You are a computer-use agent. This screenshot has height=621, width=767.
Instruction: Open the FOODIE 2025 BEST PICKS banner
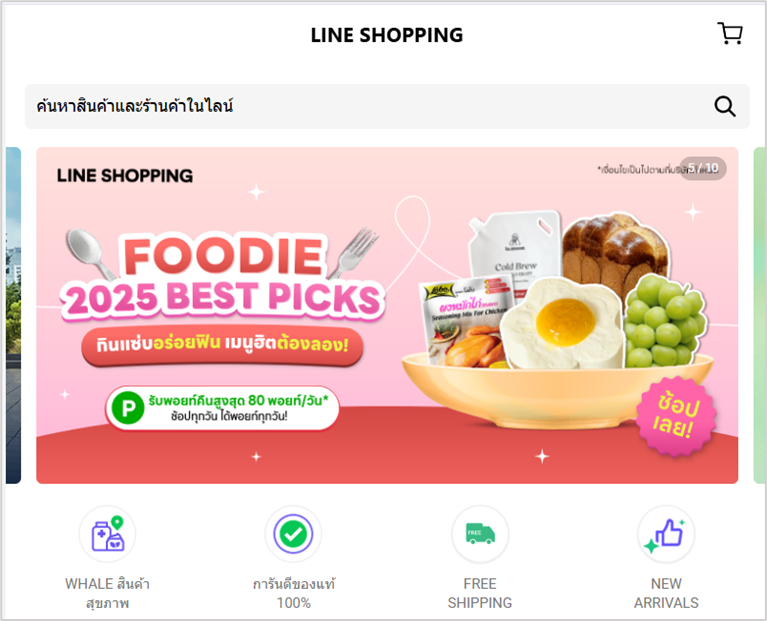point(387,315)
